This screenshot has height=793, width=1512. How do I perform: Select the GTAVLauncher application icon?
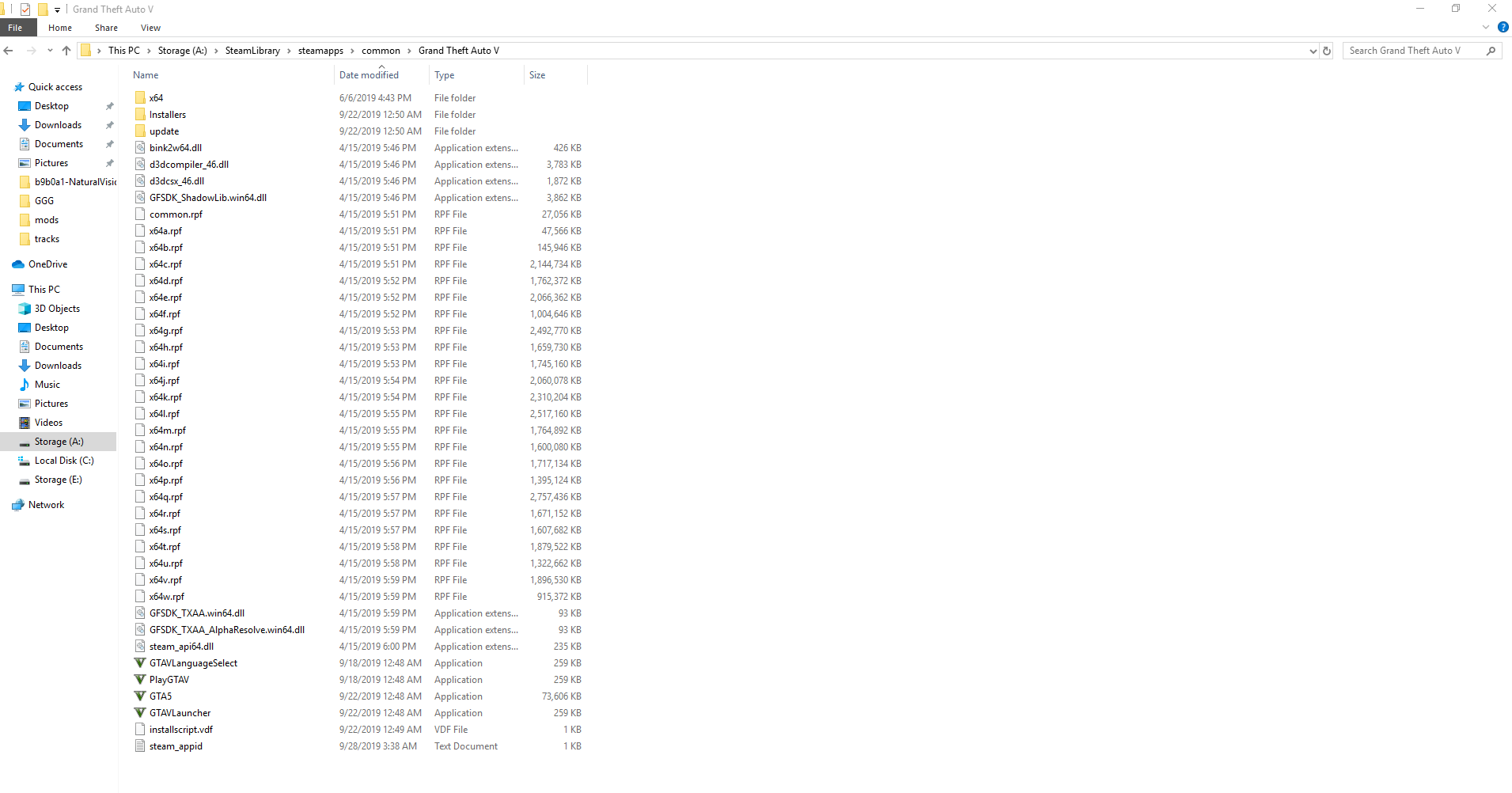tap(140, 713)
